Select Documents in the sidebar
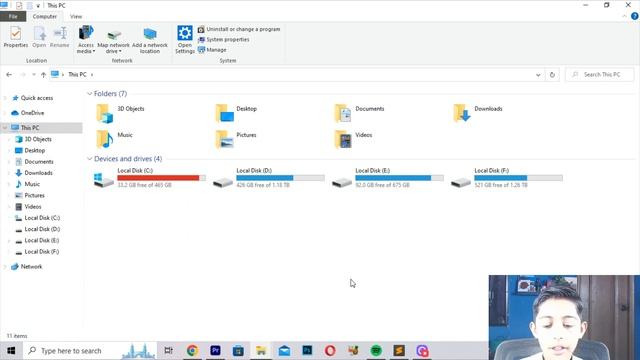 39,162
